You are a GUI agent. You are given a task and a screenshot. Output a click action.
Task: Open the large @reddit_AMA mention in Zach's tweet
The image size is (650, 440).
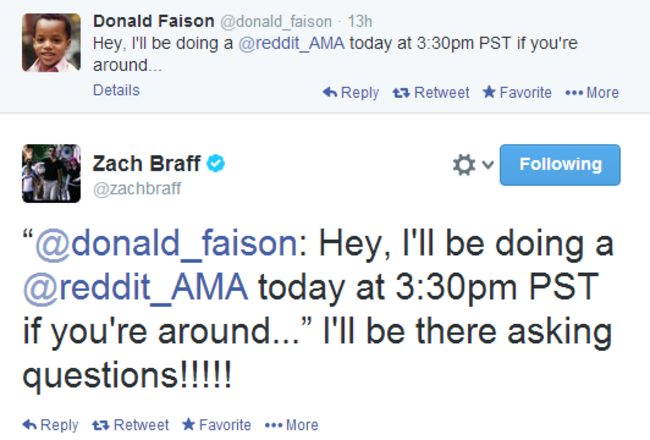pos(136,288)
